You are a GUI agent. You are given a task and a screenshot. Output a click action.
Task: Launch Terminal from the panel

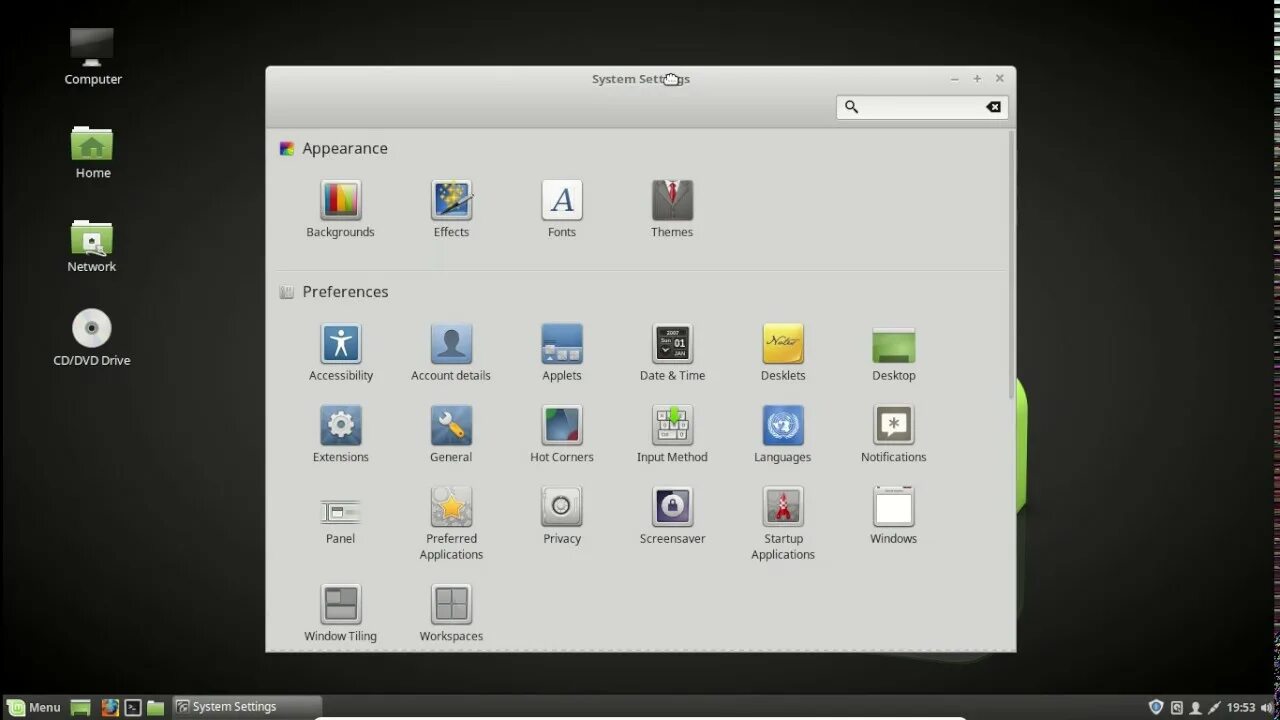click(x=132, y=708)
